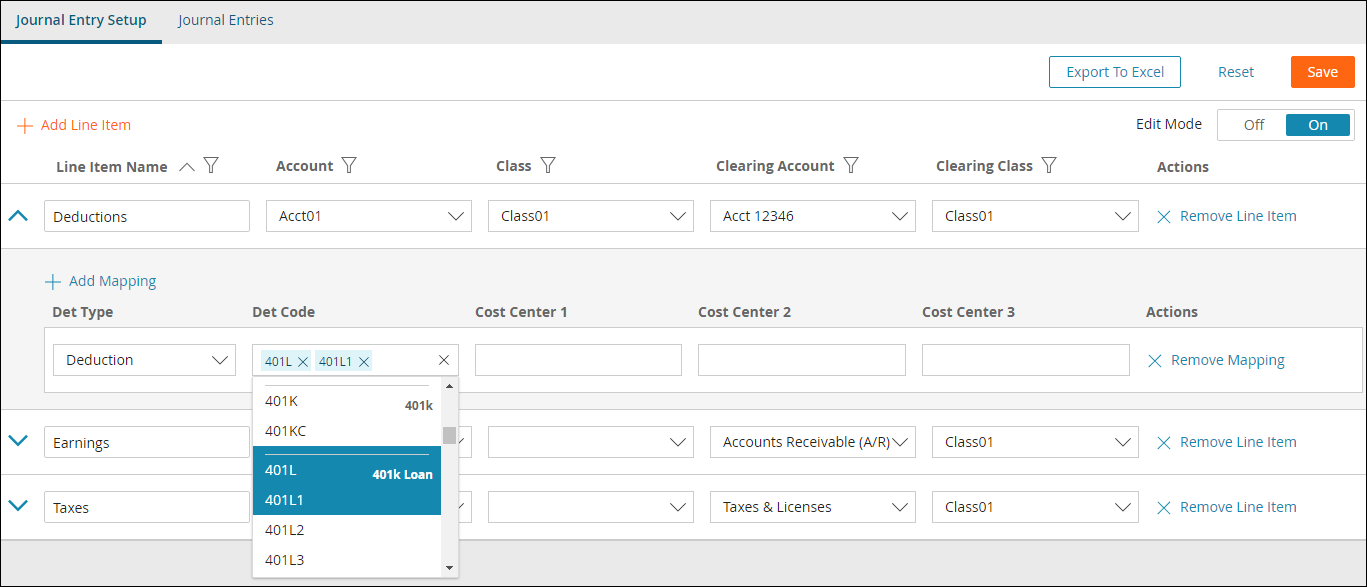Open the Acct01 account dropdown
Image resolution: width=1367 pixels, height=587 pixels.
pos(369,216)
